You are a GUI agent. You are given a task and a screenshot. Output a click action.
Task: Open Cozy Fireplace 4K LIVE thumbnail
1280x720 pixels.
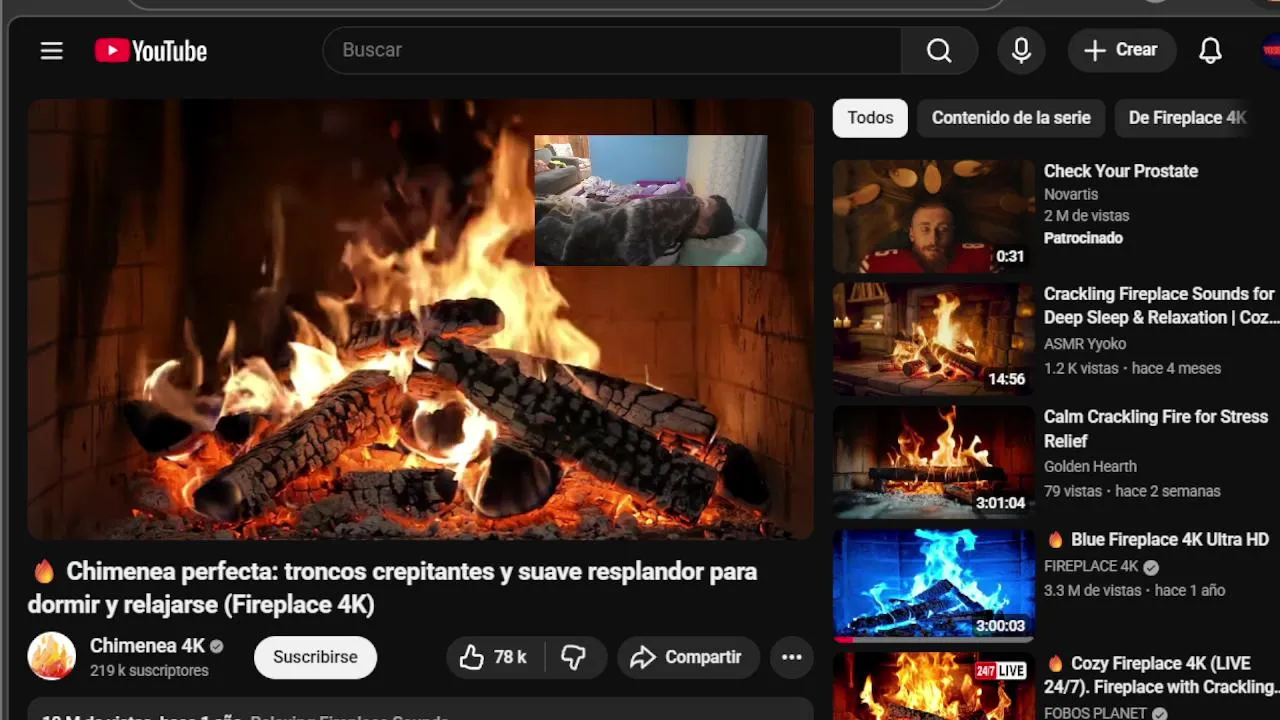[x=933, y=686]
